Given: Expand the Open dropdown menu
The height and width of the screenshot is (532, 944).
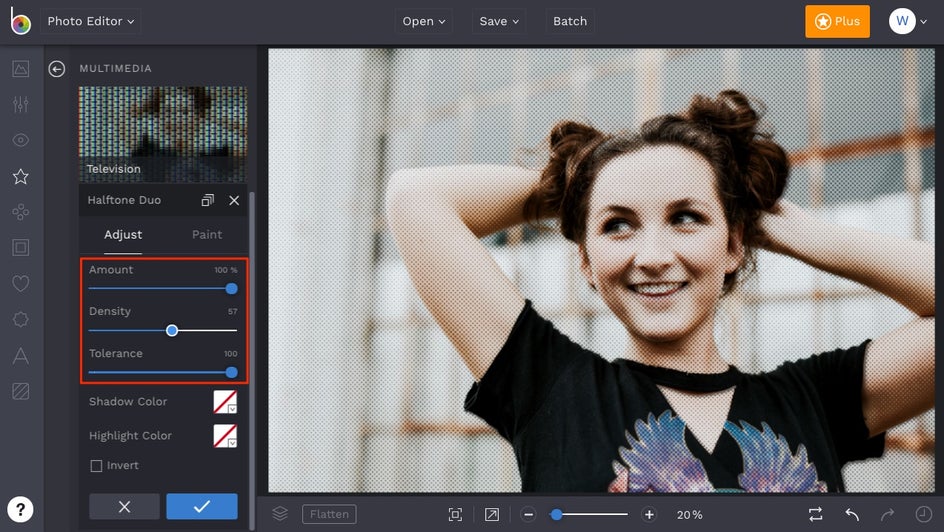Looking at the screenshot, I should pyautogui.click(x=425, y=21).
